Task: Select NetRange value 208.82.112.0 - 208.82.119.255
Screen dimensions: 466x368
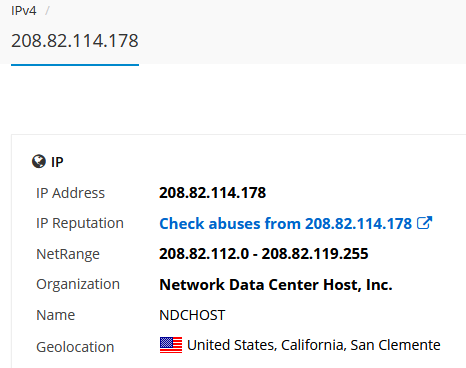Action: 264,254
